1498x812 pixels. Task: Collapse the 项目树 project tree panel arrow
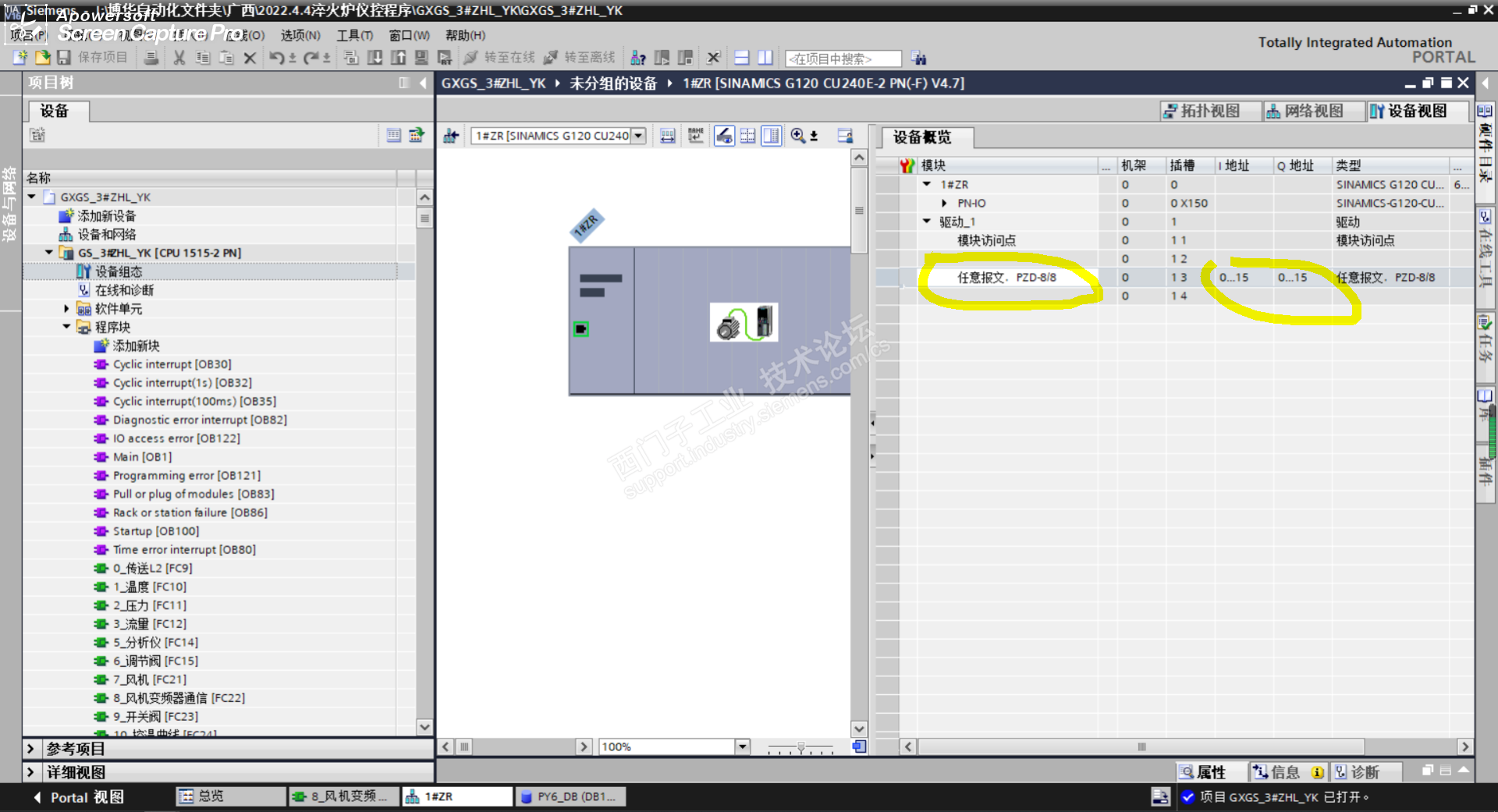(x=424, y=83)
